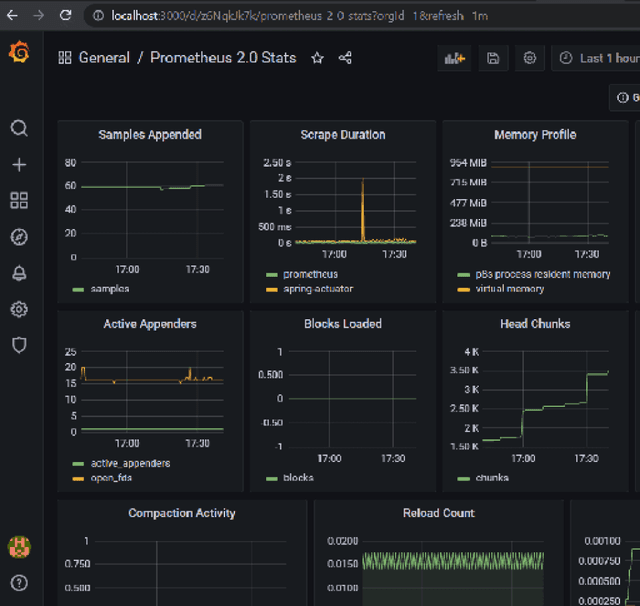
Task: Toggle the samples legend series
Action: click(x=110, y=289)
